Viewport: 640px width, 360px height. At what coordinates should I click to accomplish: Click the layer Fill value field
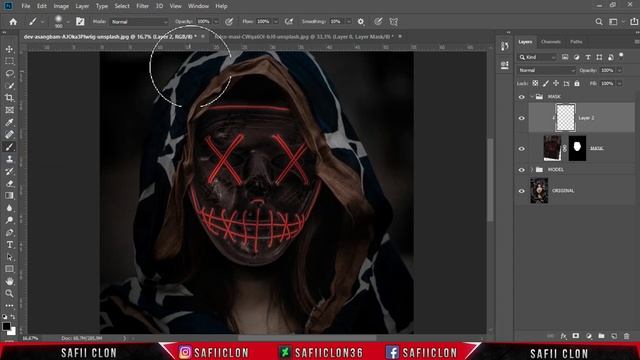(x=607, y=83)
